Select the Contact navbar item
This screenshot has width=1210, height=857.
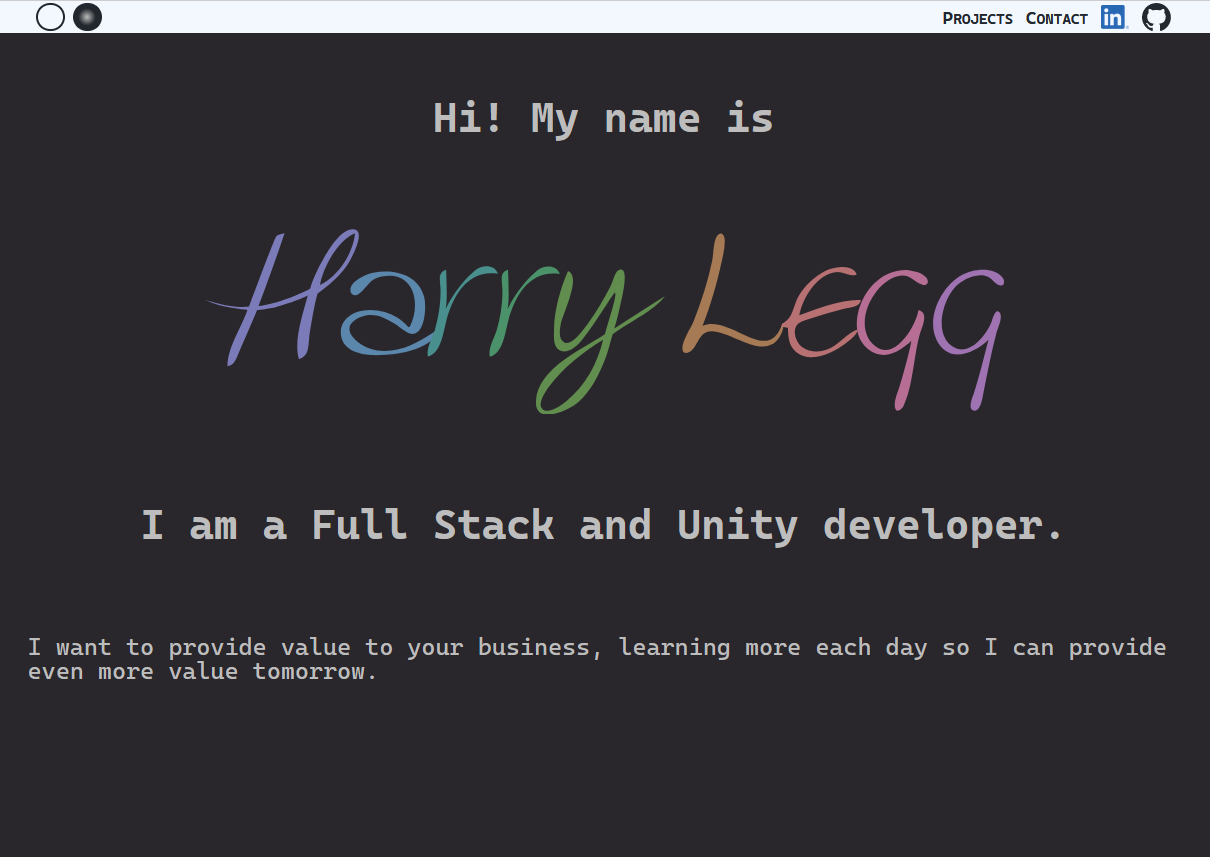point(1056,18)
